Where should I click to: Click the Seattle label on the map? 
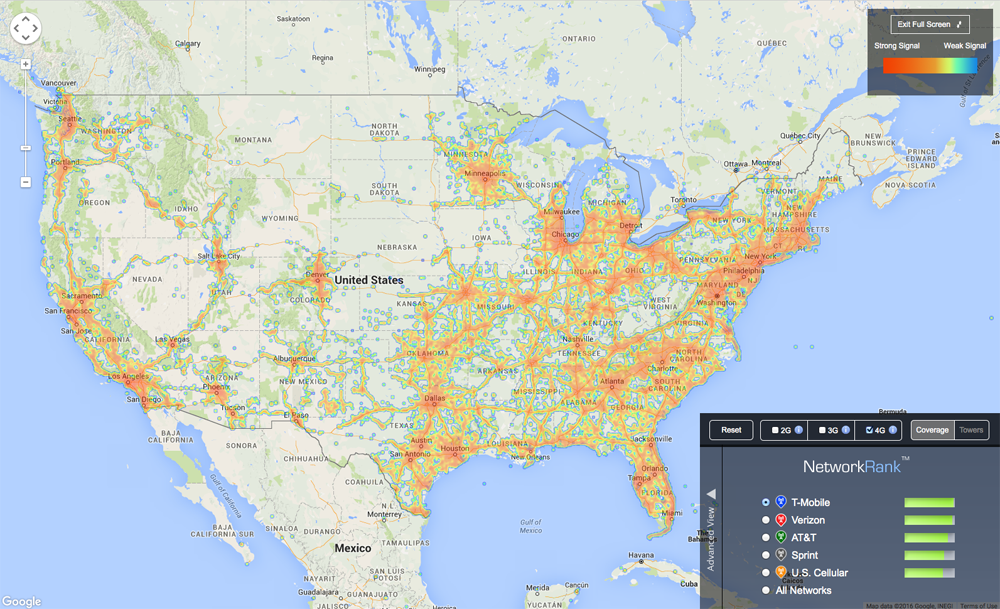[x=70, y=119]
